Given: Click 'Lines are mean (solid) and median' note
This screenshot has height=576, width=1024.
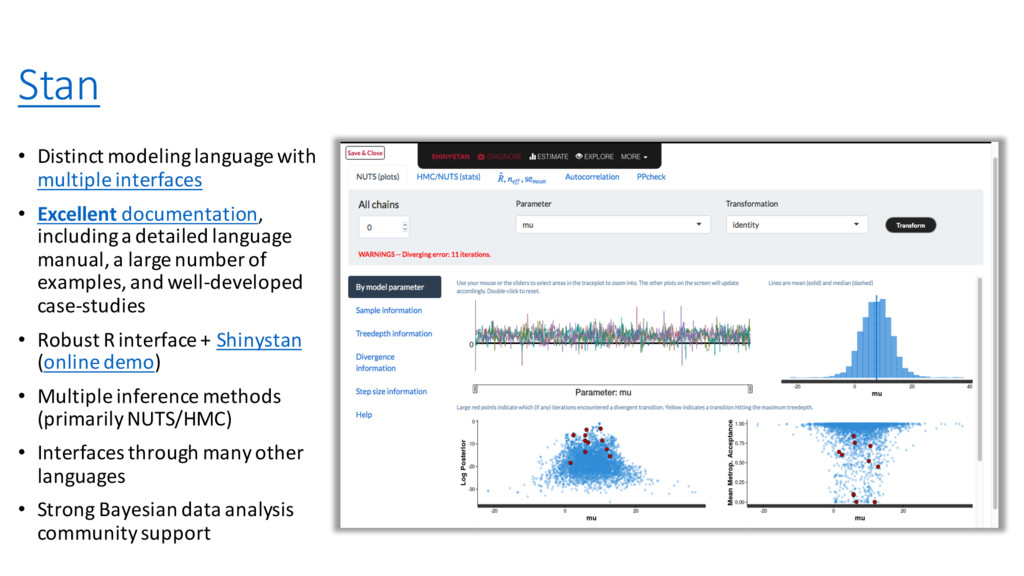Looking at the screenshot, I should tap(821, 283).
